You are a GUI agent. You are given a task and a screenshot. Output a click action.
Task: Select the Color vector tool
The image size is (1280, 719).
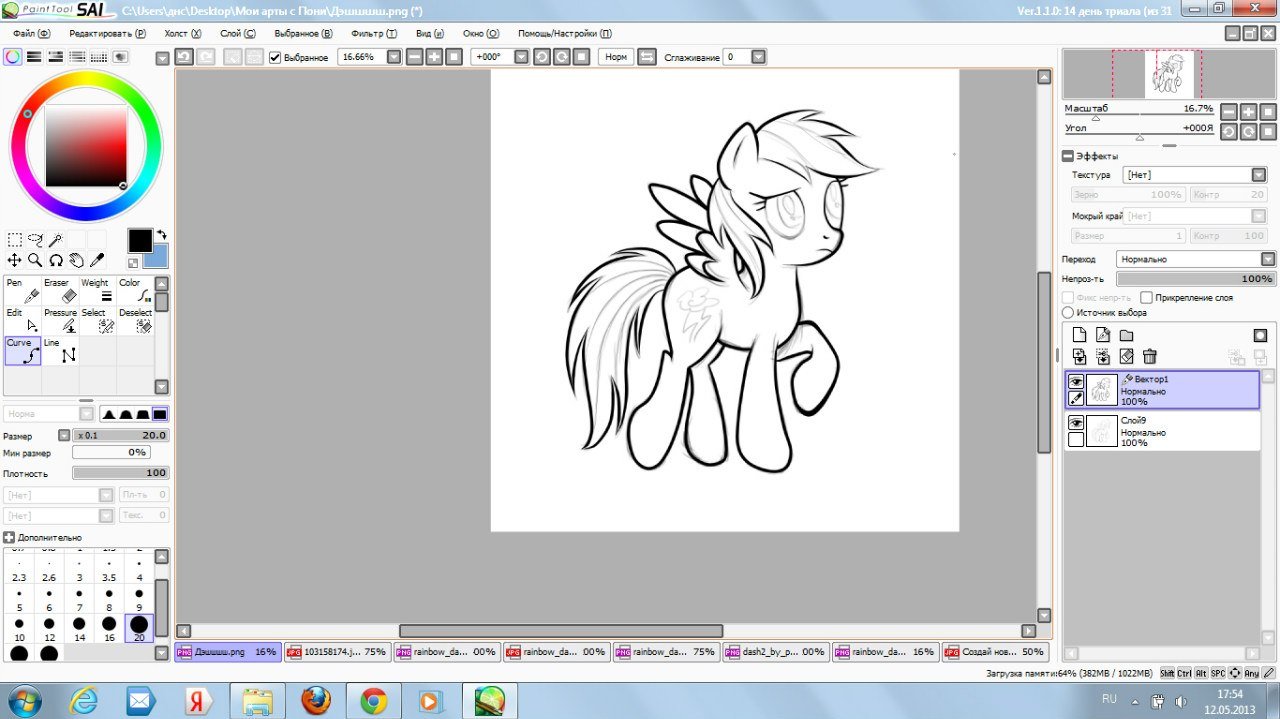tap(135, 290)
